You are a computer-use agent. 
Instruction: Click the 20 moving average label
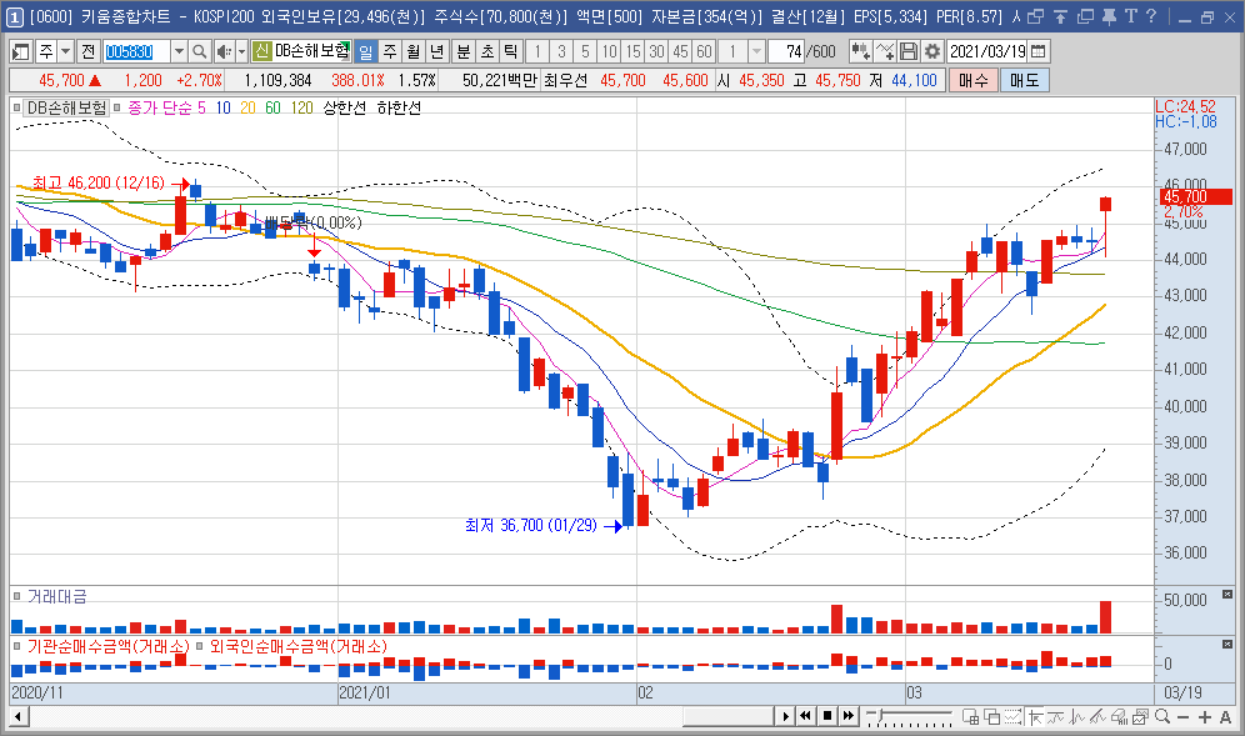(x=247, y=108)
